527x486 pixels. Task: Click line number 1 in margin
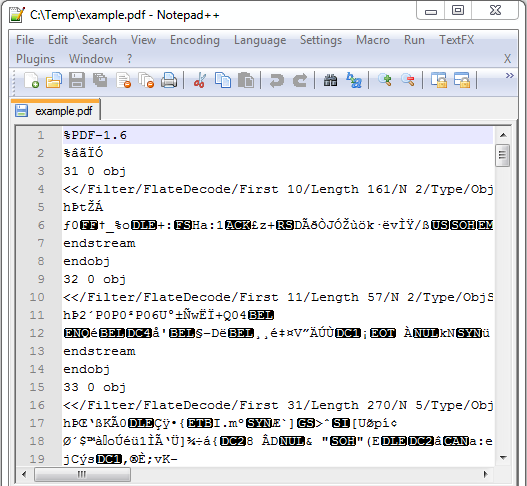point(41,135)
